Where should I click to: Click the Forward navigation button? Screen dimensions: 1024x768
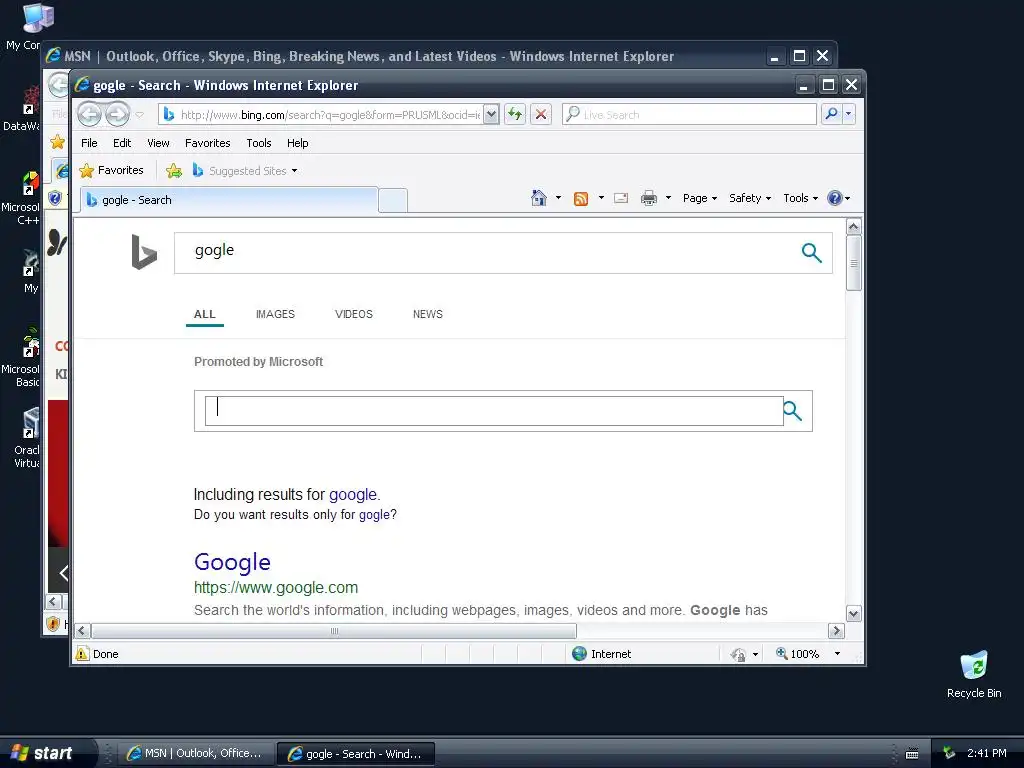click(x=118, y=114)
